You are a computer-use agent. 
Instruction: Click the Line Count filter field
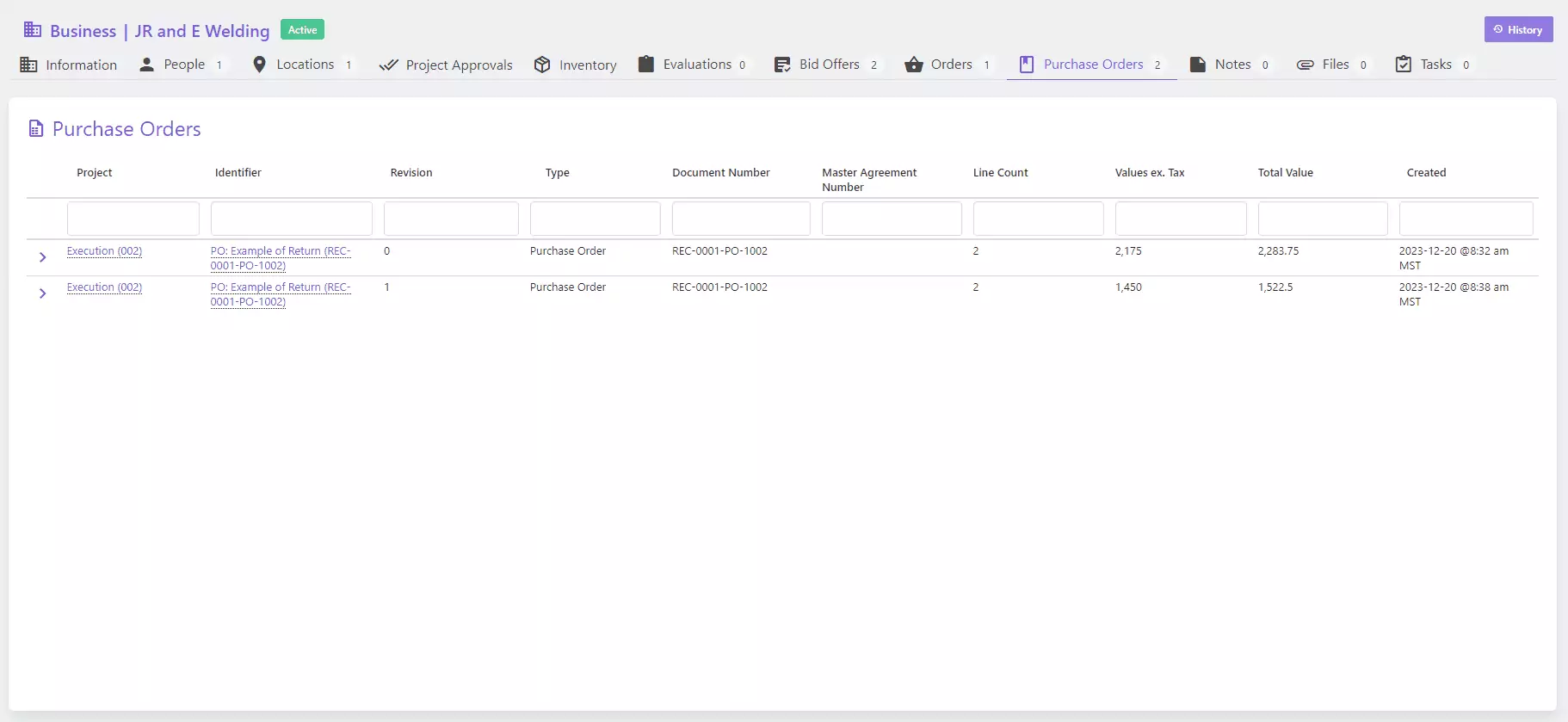point(1039,219)
